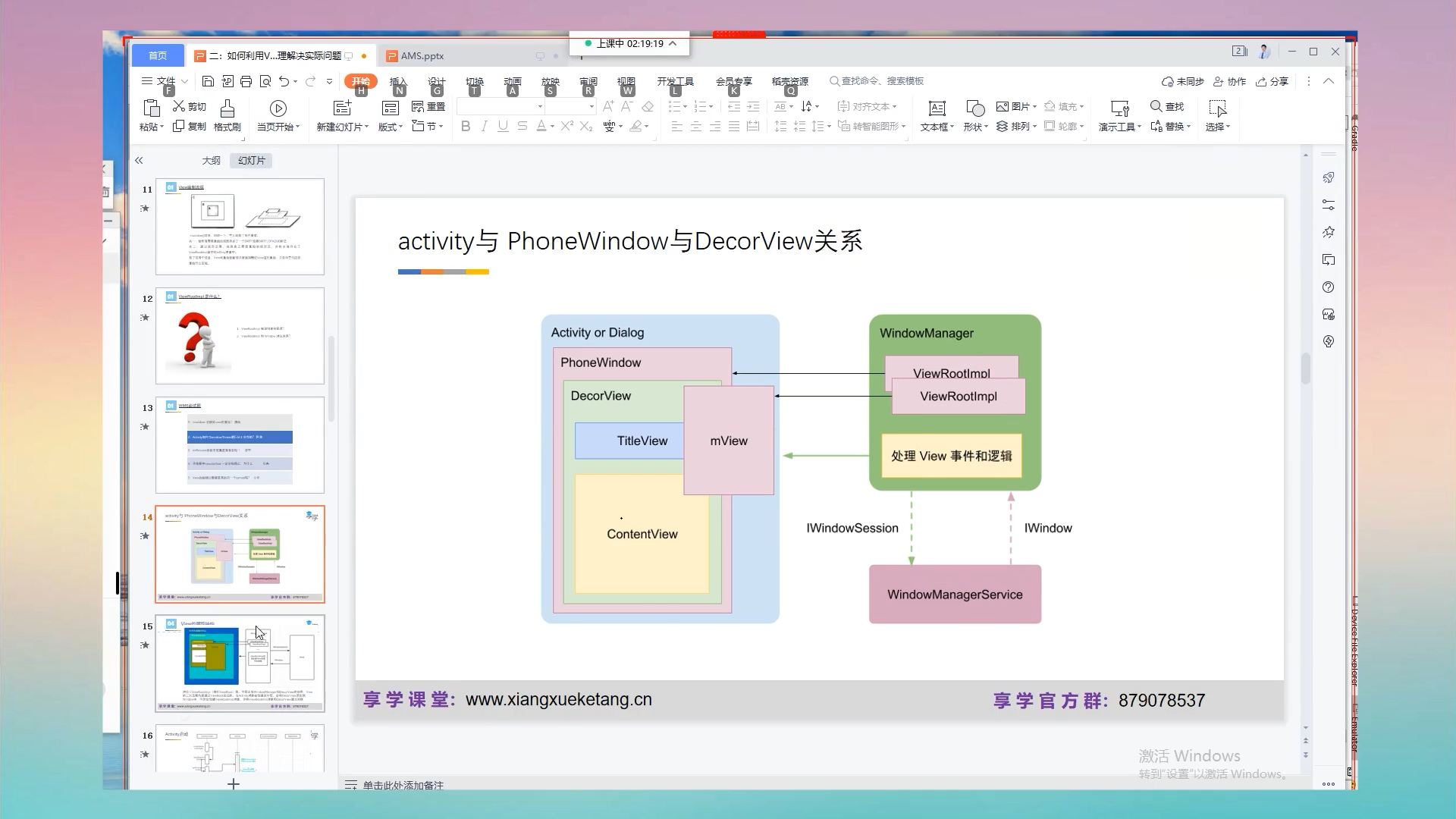Expand the Layout (版式) dropdown
This screenshot has height=819, width=1456.
click(x=391, y=127)
